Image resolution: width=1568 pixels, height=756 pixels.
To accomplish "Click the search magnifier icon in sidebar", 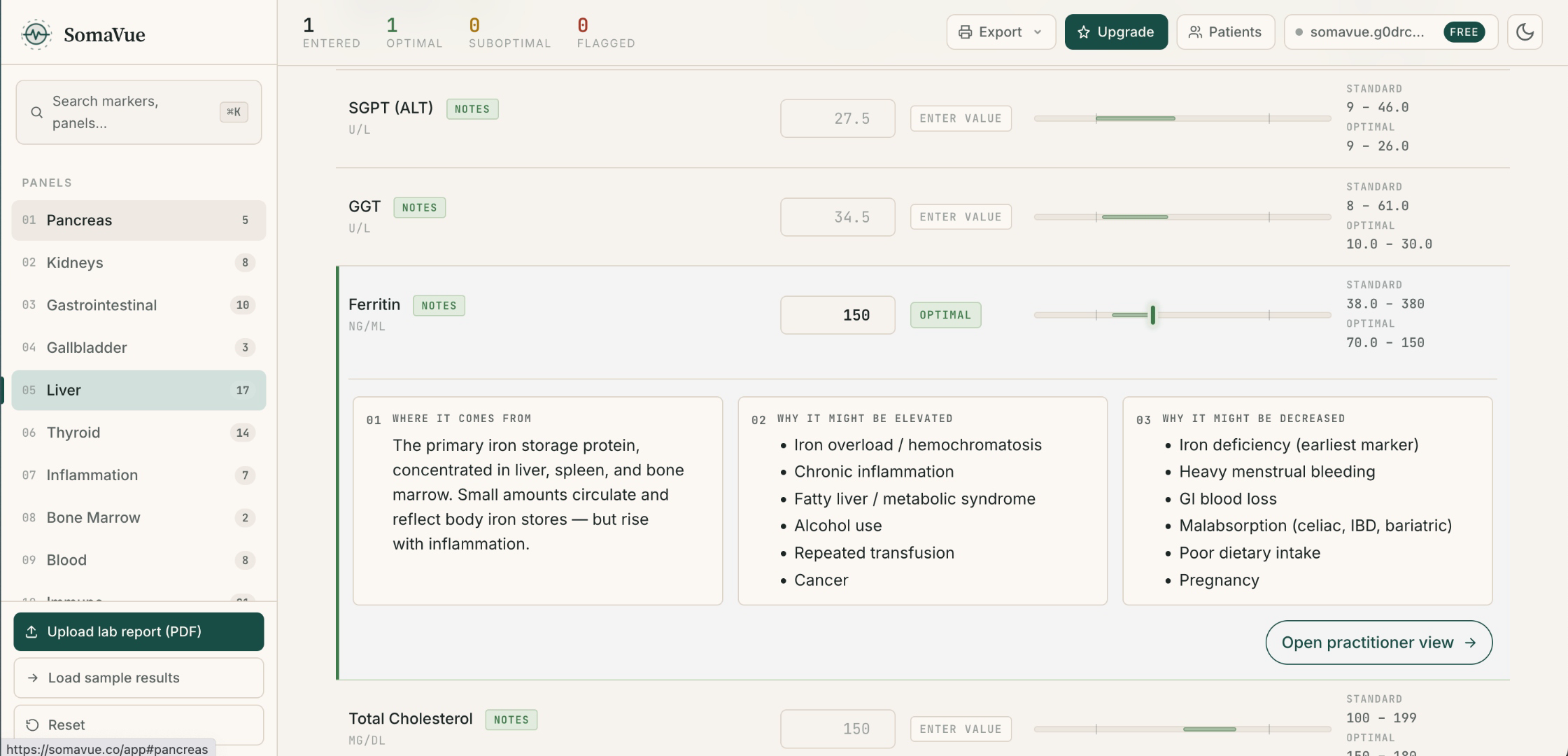I will click(36, 112).
